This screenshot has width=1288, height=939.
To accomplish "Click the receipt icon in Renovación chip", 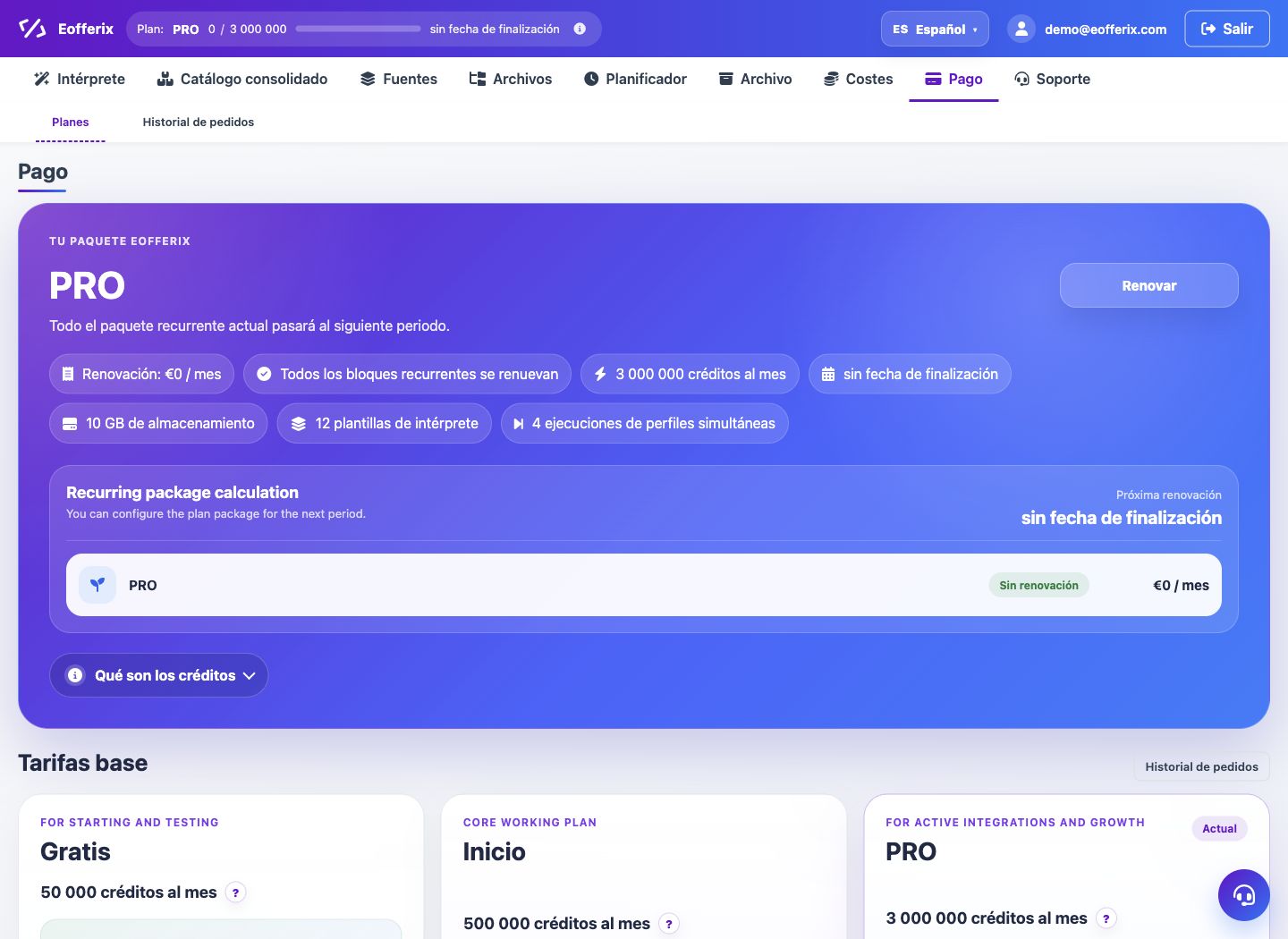I will tap(68, 374).
